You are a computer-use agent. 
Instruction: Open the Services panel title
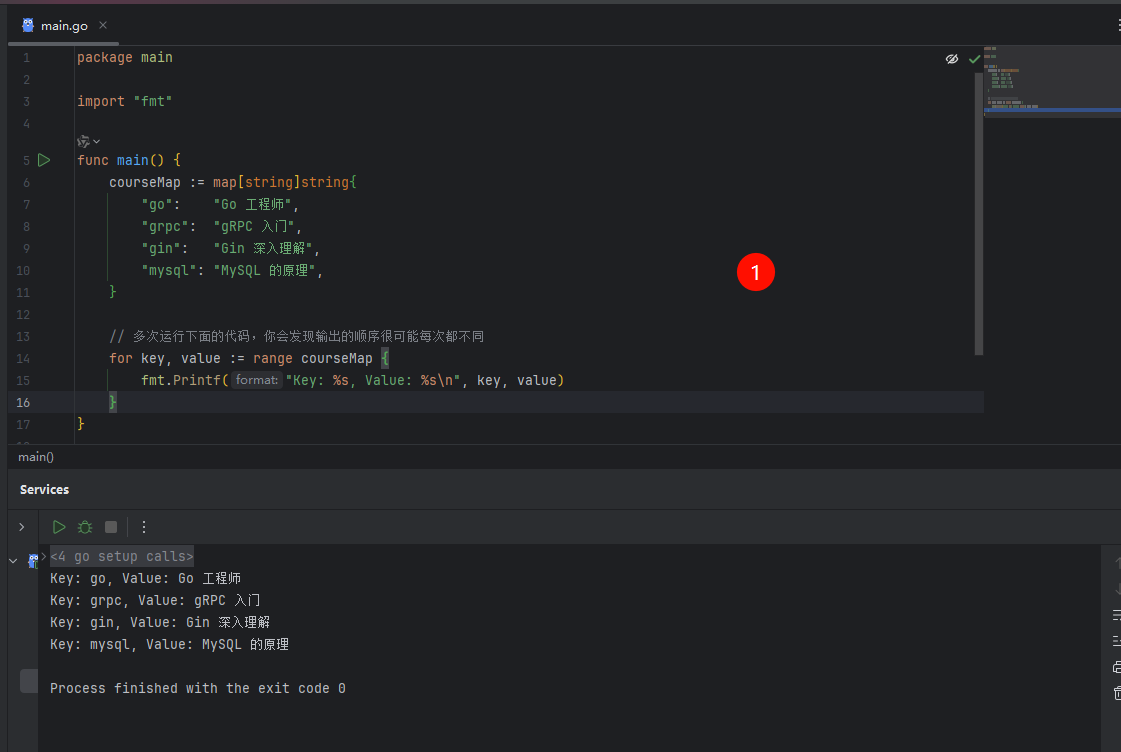click(44, 490)
